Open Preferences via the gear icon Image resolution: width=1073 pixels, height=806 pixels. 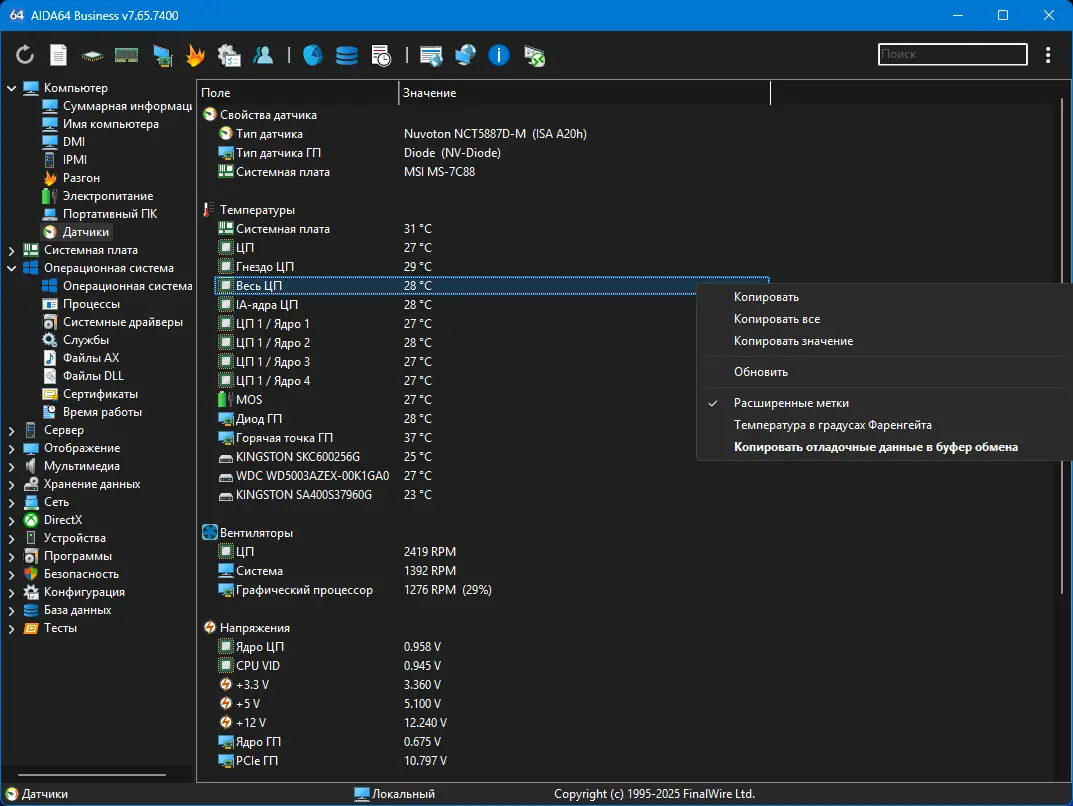[x=230, y=55]
